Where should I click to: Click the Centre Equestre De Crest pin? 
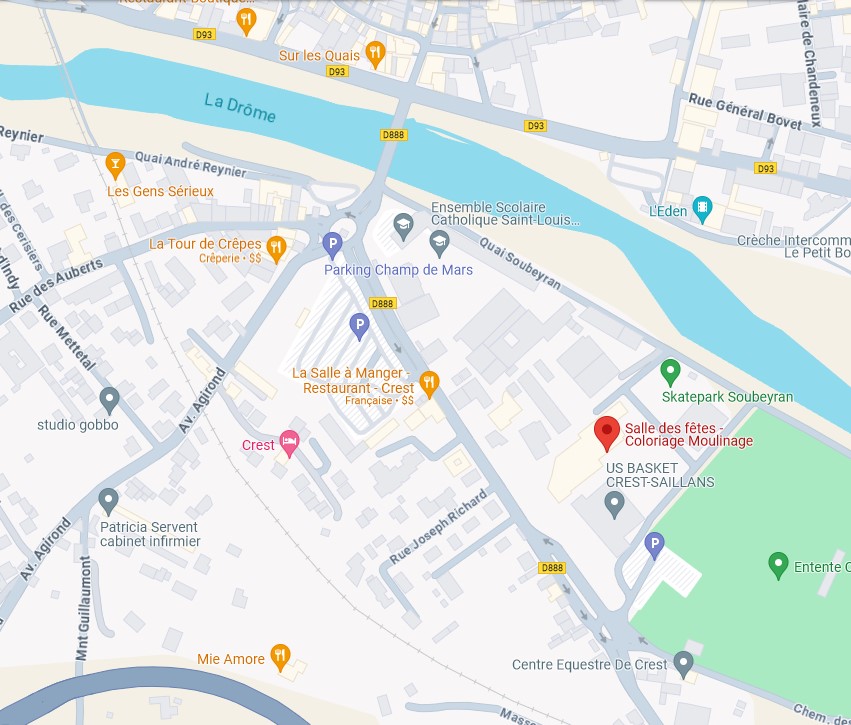(683, 665)
